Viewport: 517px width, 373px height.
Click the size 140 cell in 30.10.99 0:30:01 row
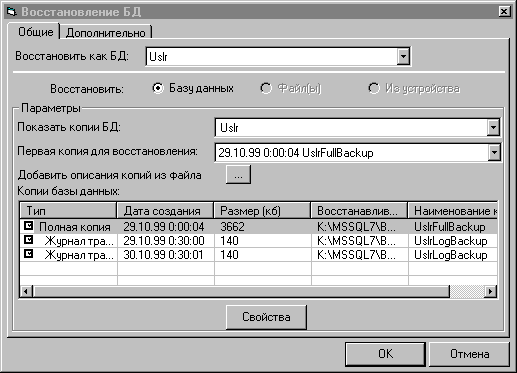pyautogui.click(x=229, y=255)
